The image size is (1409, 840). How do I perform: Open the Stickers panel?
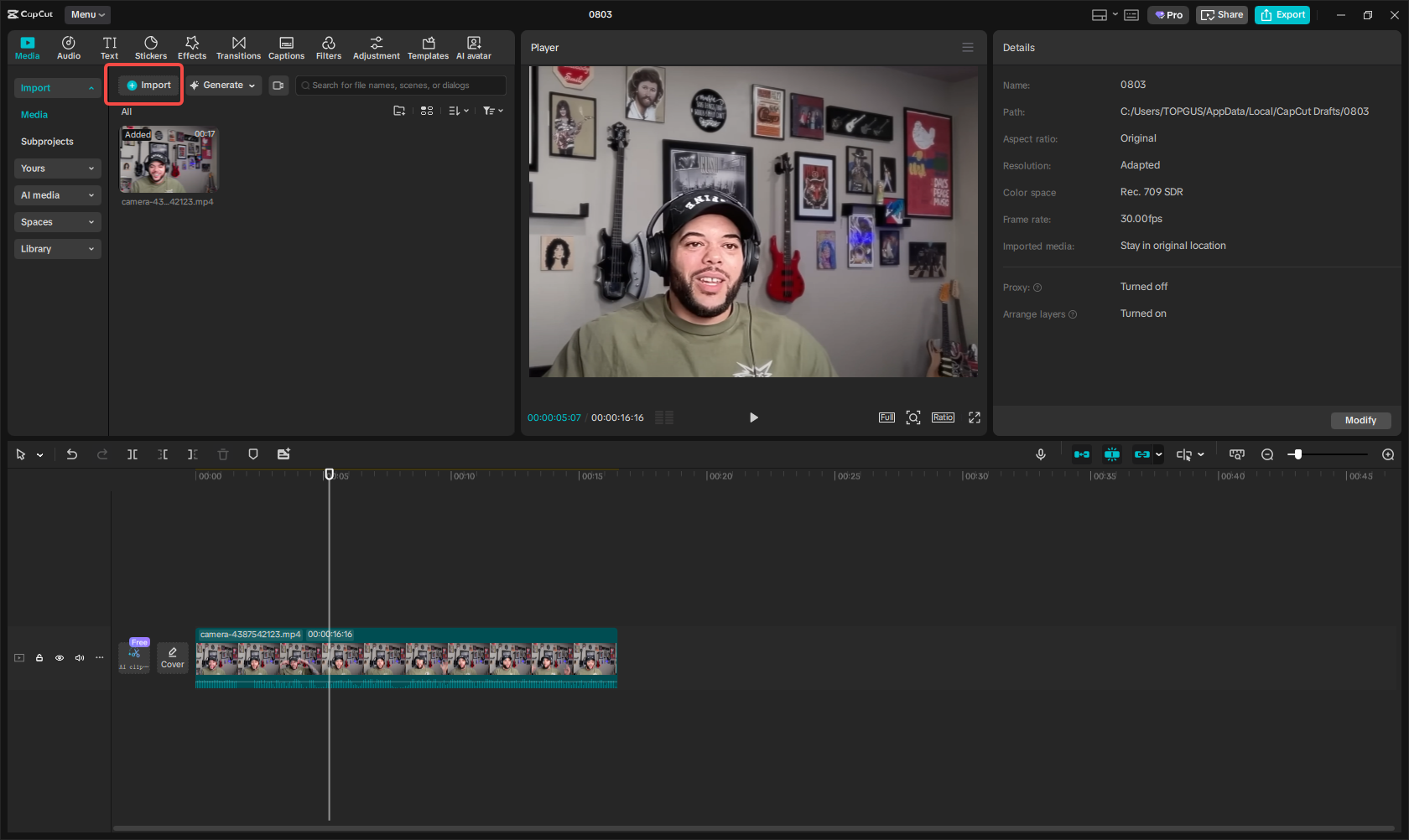[151, 47]
